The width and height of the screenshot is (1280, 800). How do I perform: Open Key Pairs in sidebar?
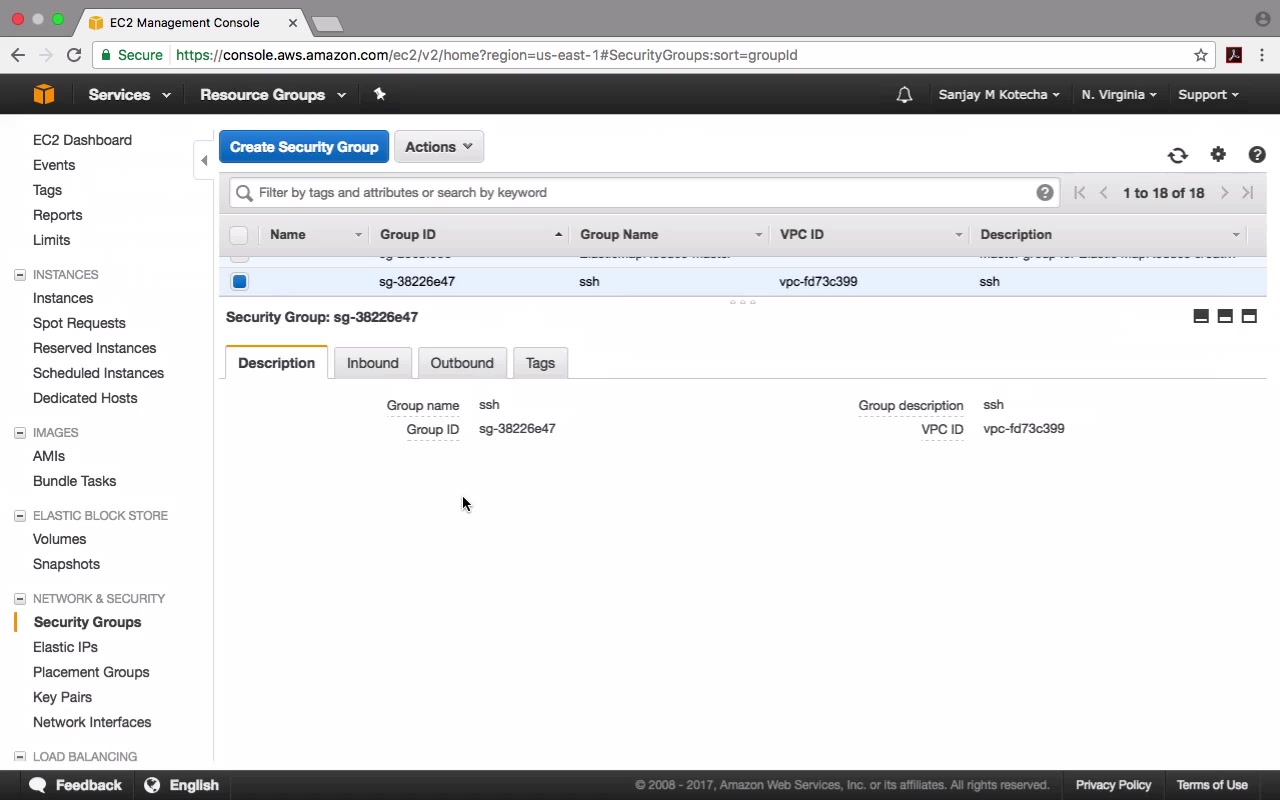pyautogui.click(x=62, y=697)
